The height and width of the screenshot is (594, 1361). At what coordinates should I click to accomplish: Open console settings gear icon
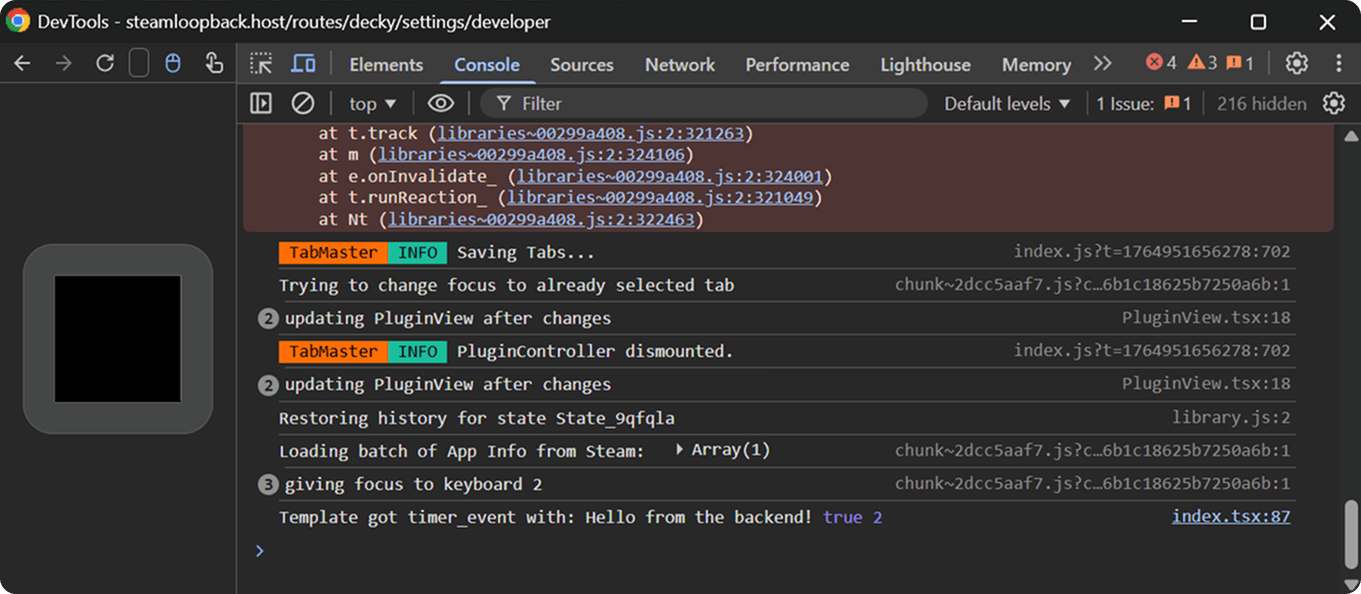[1333, 103]
